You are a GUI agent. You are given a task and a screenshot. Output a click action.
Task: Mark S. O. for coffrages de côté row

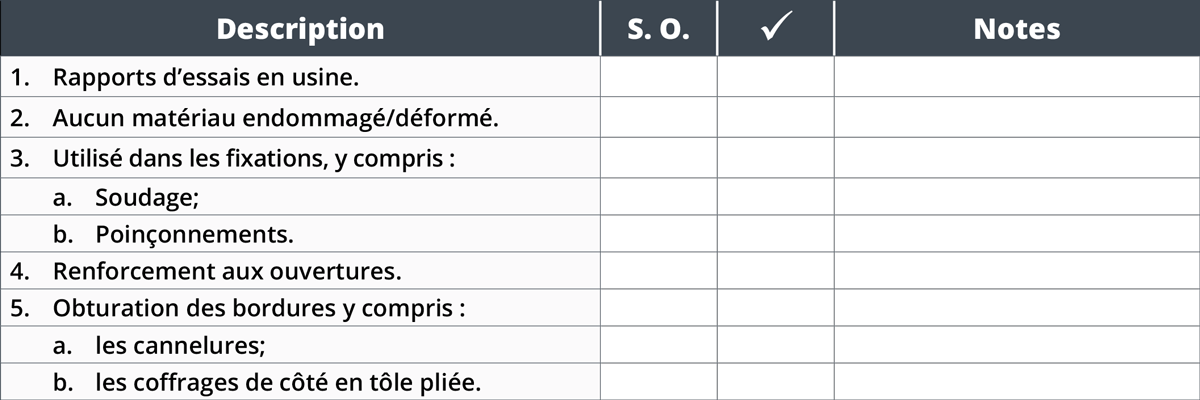tap(659, 382)
